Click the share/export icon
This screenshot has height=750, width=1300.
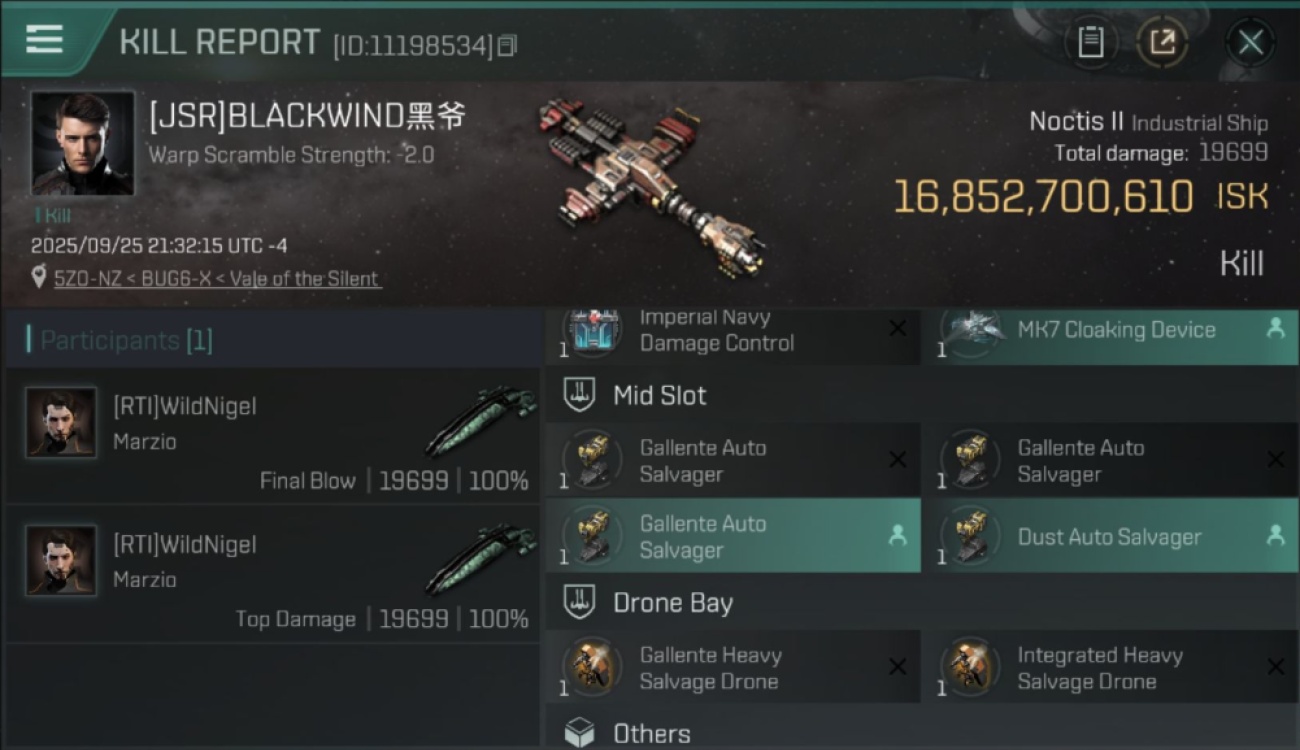tap(1162, 42)
